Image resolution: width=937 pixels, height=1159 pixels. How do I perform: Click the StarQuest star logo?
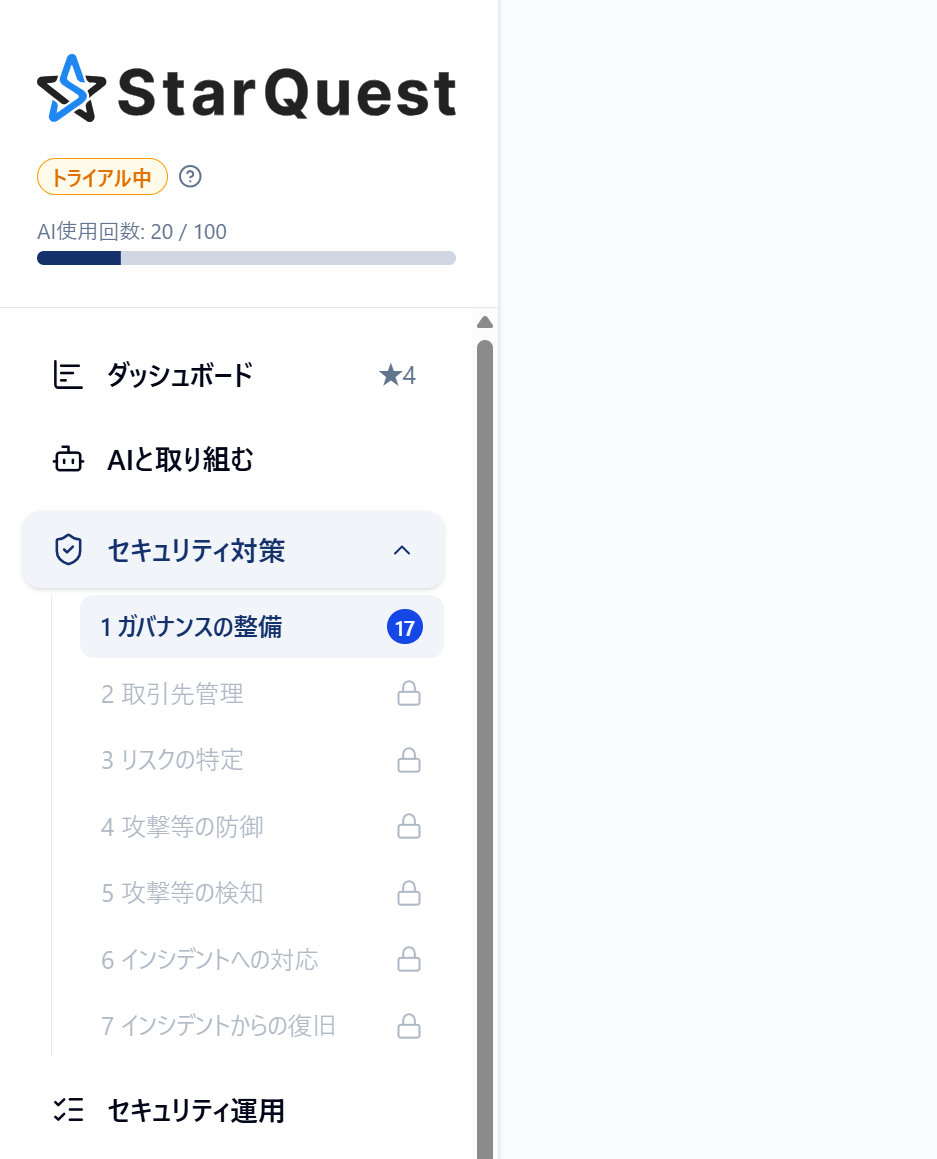71,89
